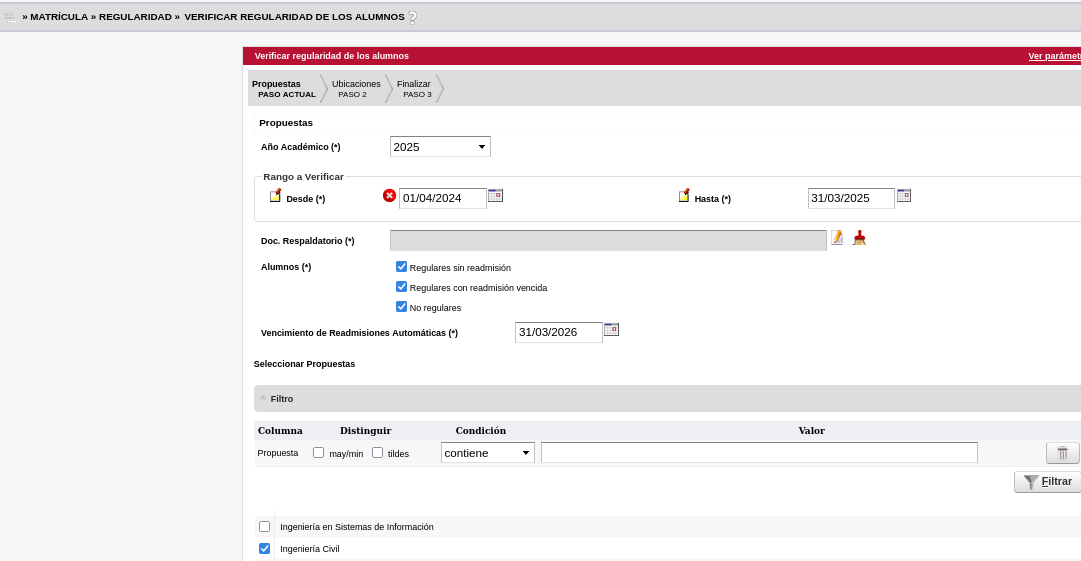Viewport: 1081px width, 561px height.
Task: Collapse the Filtro section
Action: click(x=263, y=398)
